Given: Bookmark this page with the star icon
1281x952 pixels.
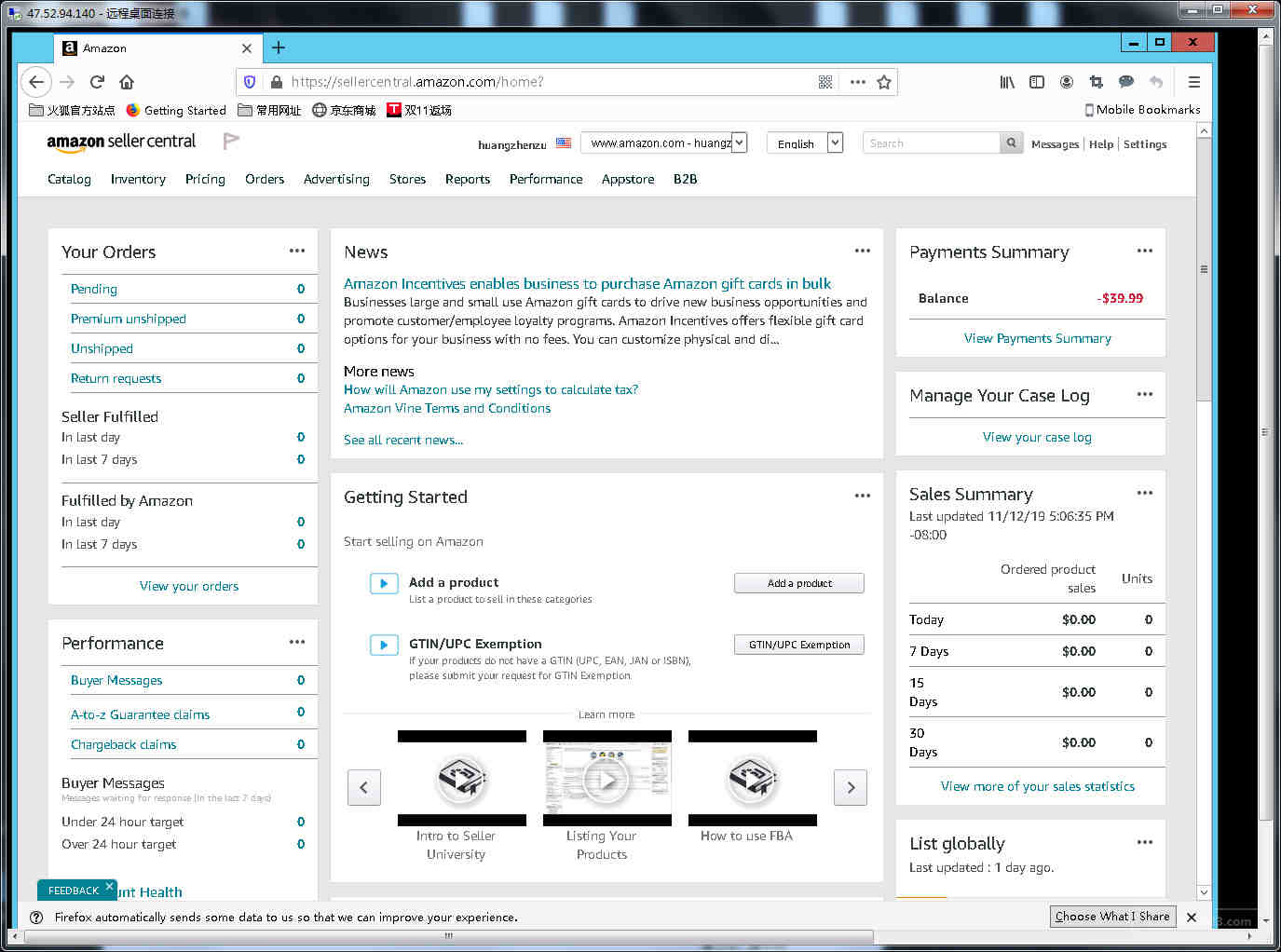Looking at the screenshot, I should pyautogui.click(x=884, y=82).
